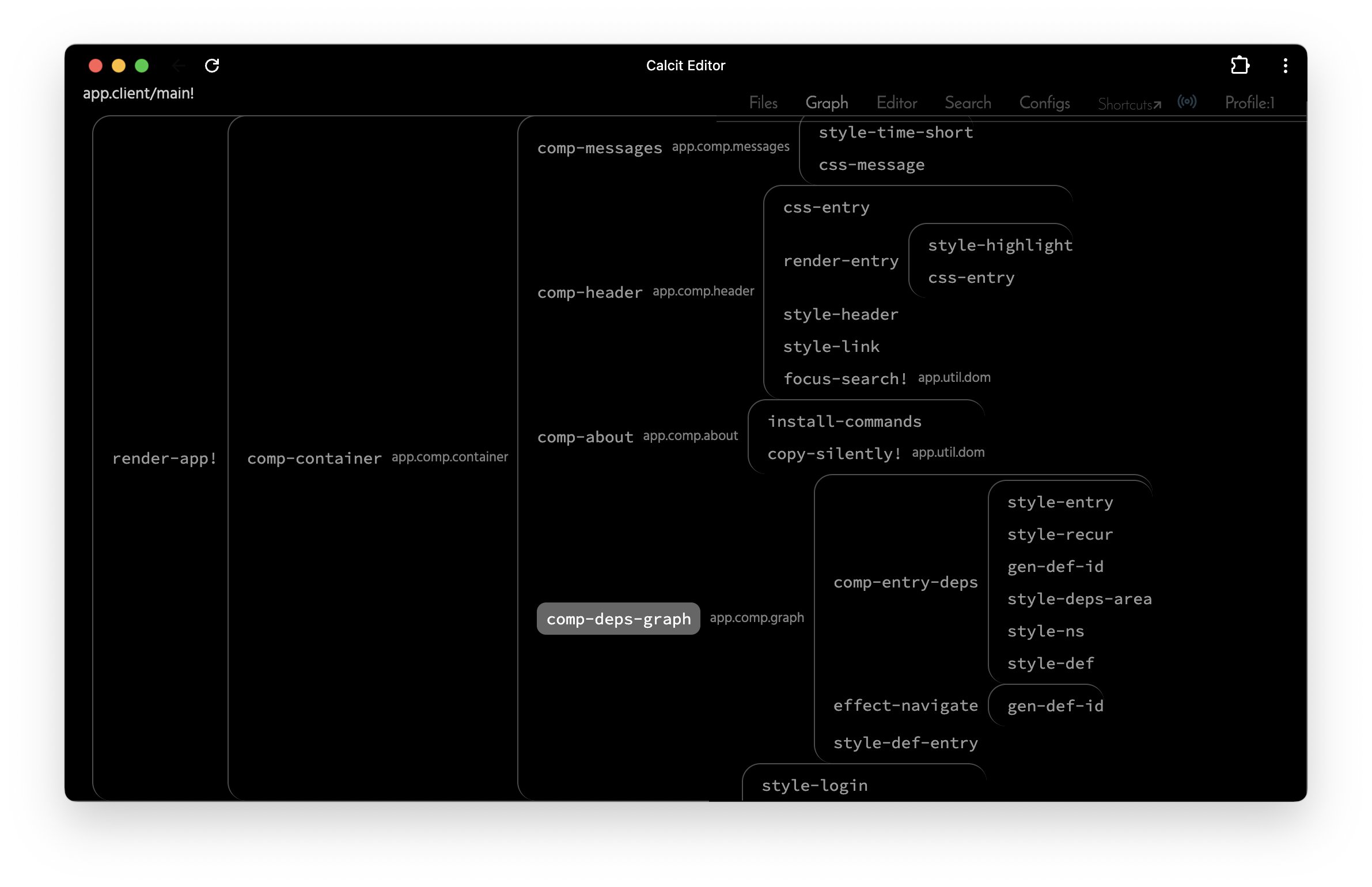1372x887 pixels.
Task: Click the Profile:1 button
Action: (x=1249, y=103)
